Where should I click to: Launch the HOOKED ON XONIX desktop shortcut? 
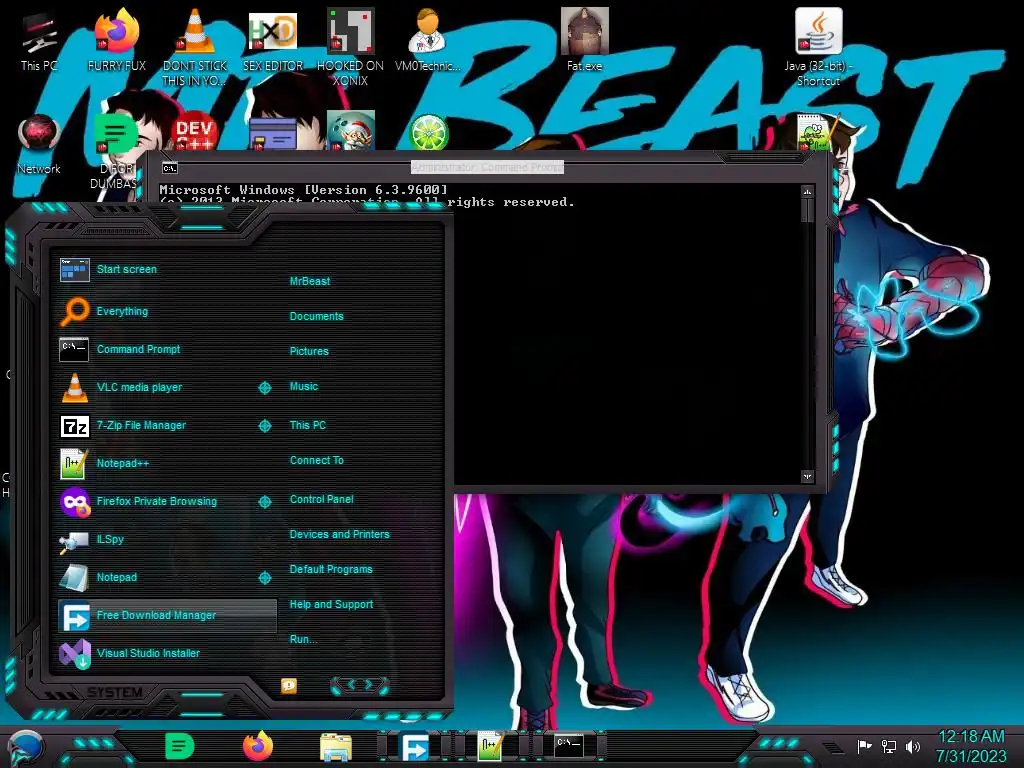click(x=350, y=48)
